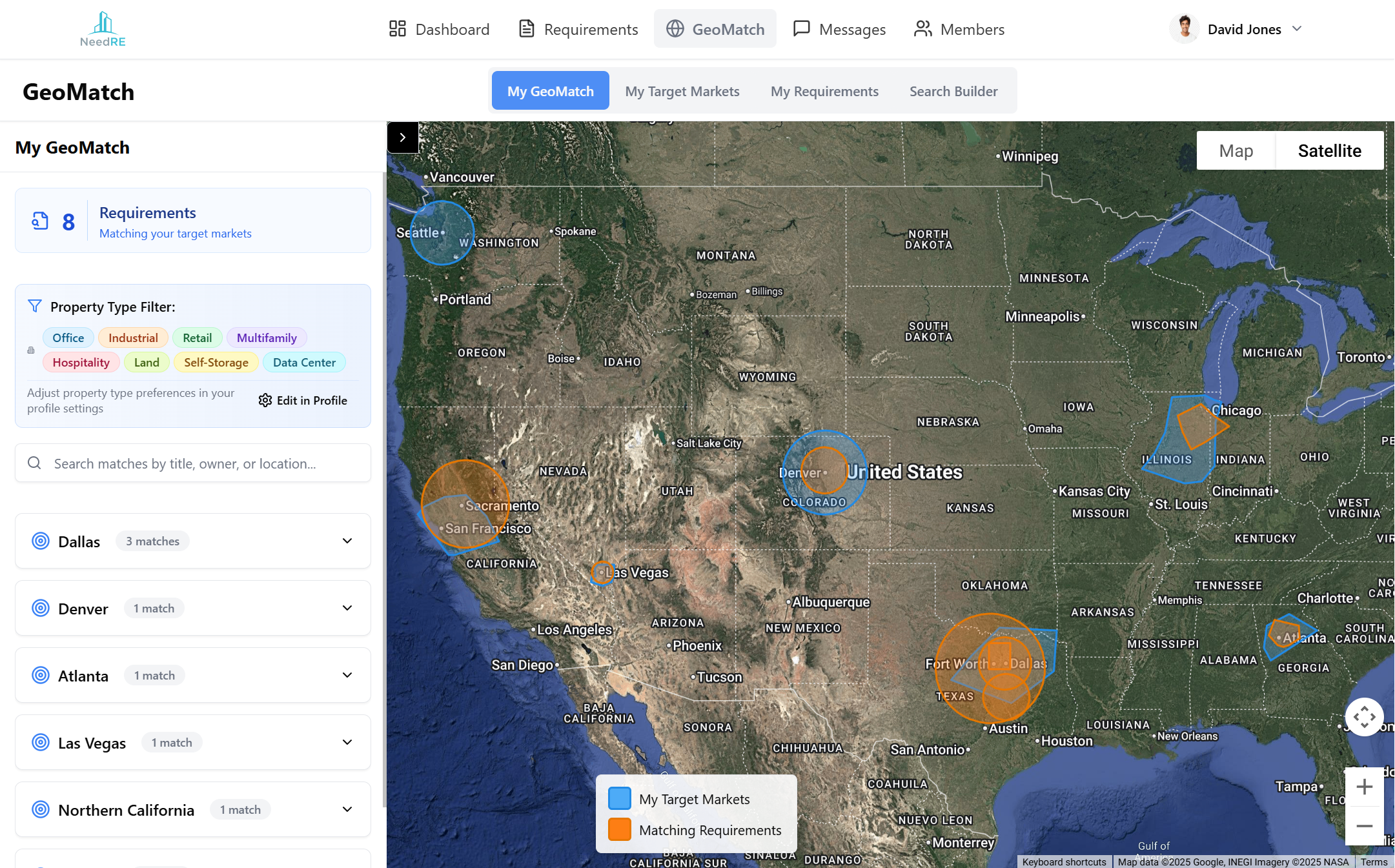Screen dimensions: 1395x868
Task: Click the search magnifier icon
Action: pos(34,463)
